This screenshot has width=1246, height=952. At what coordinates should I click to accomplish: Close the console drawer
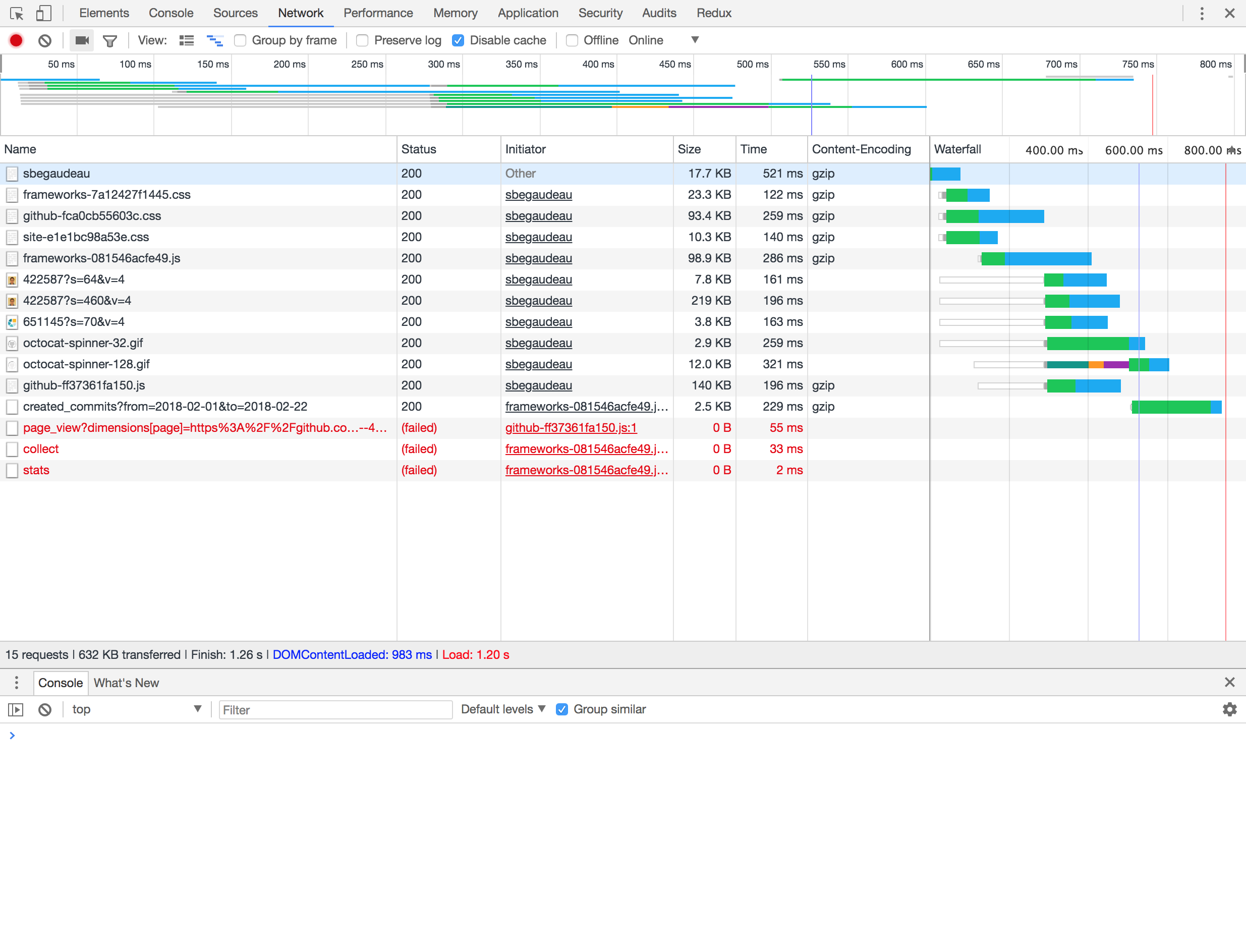1229,682
